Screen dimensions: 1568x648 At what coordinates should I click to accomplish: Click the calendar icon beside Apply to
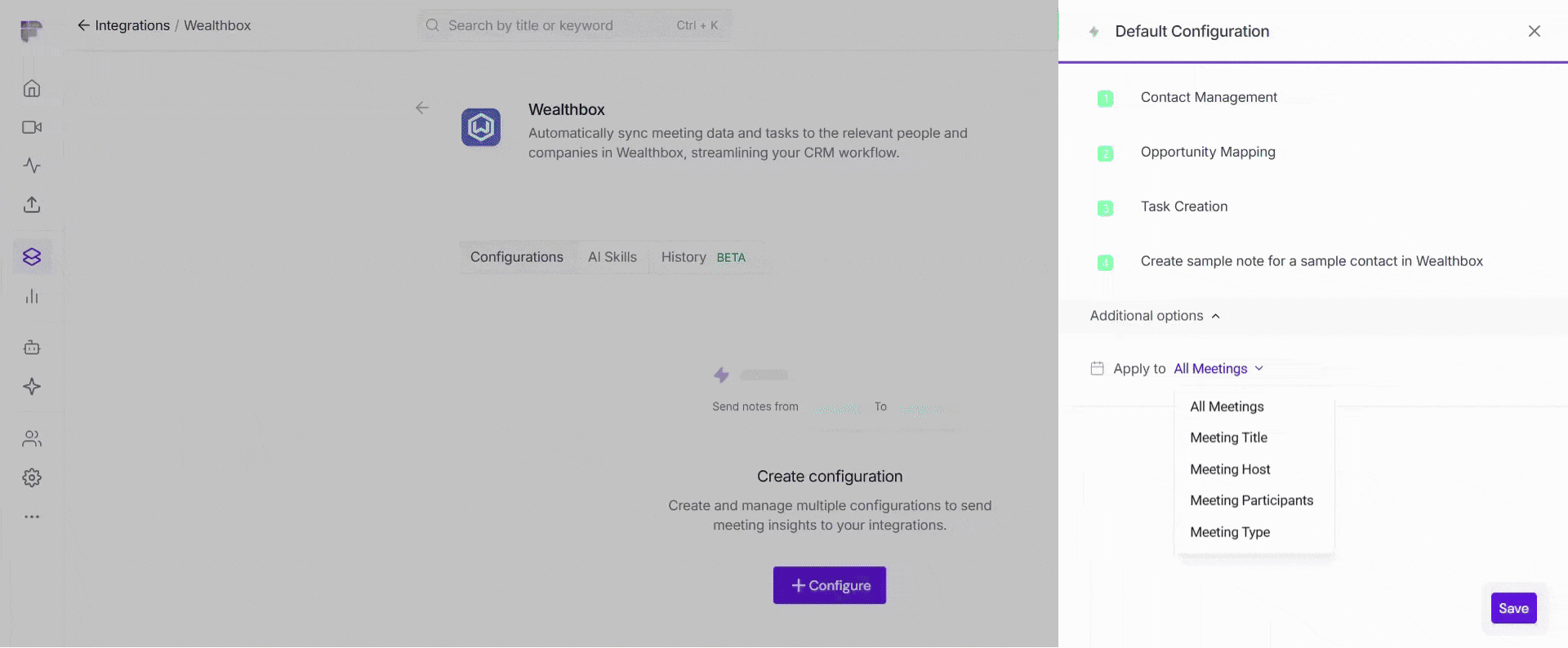tap(1098, 369)
